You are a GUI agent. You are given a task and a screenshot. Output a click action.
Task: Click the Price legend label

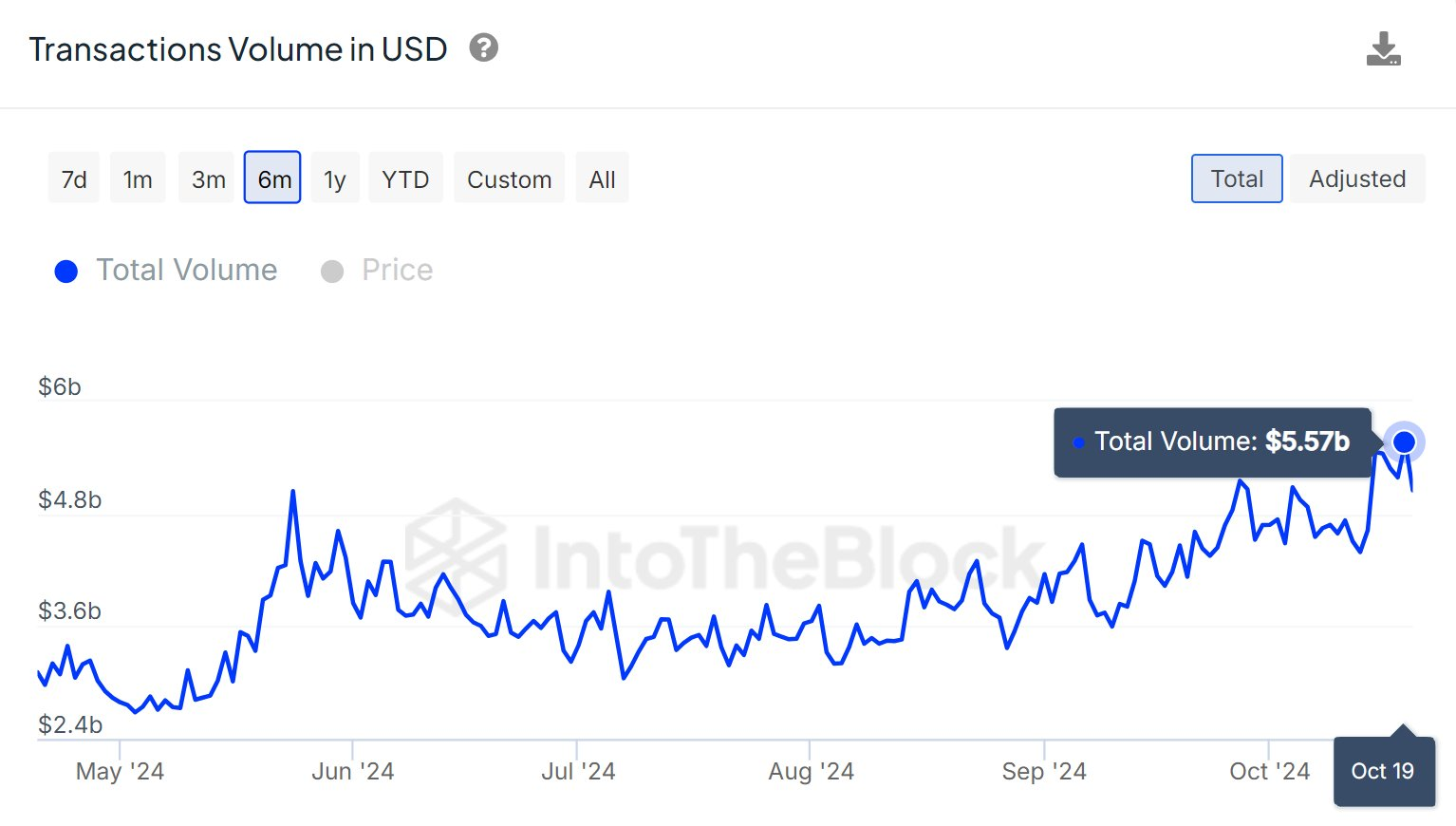pyautogui.click(x=397, y=271)
